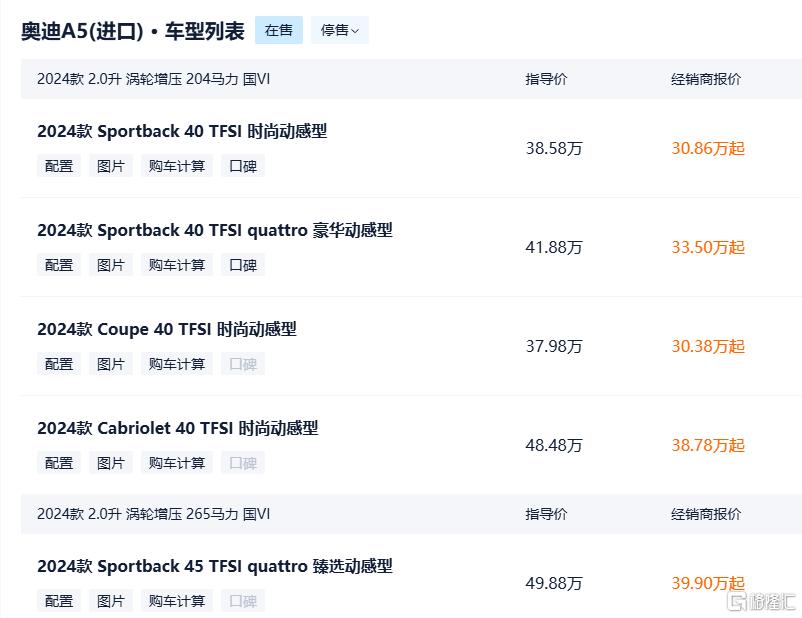Open 2024款 Coupe 40 TFSI 时尚动感型 title
The height and width of the screenshot is (618, 802).
click(167, 329)
